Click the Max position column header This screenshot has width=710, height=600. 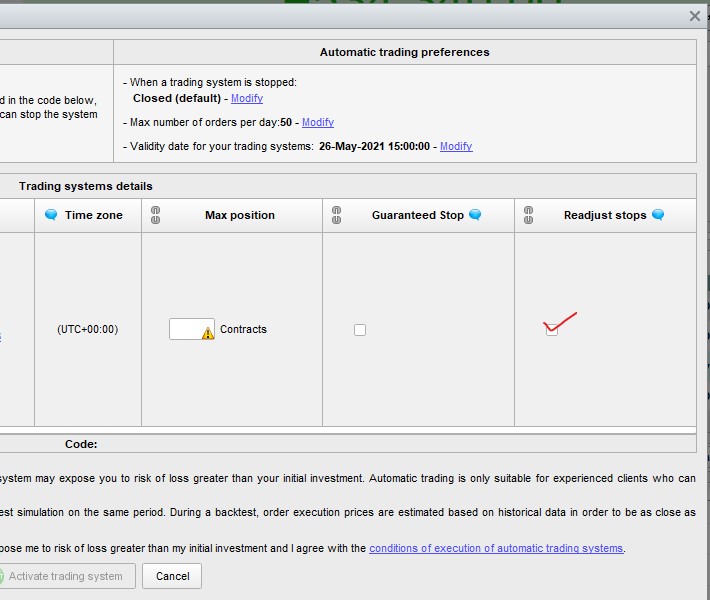240,215
